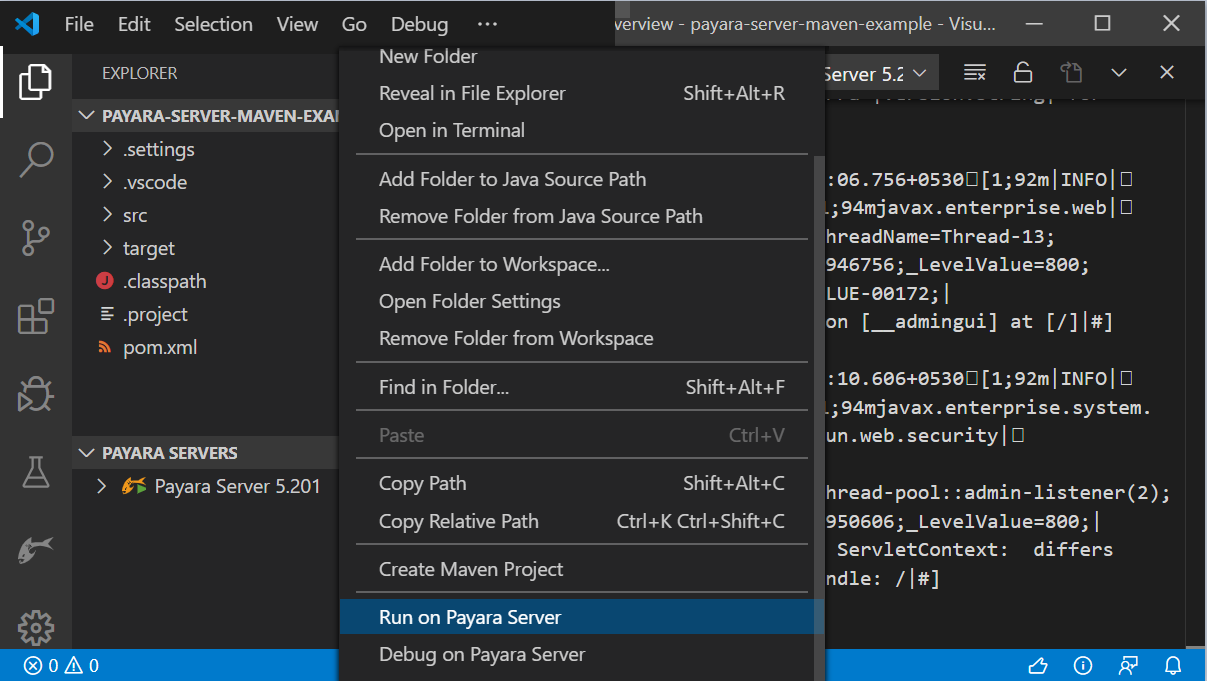Clear the Output panel content
This screenshot has height=681, width=1207.
pyautogui.click(x=975, y=72)
